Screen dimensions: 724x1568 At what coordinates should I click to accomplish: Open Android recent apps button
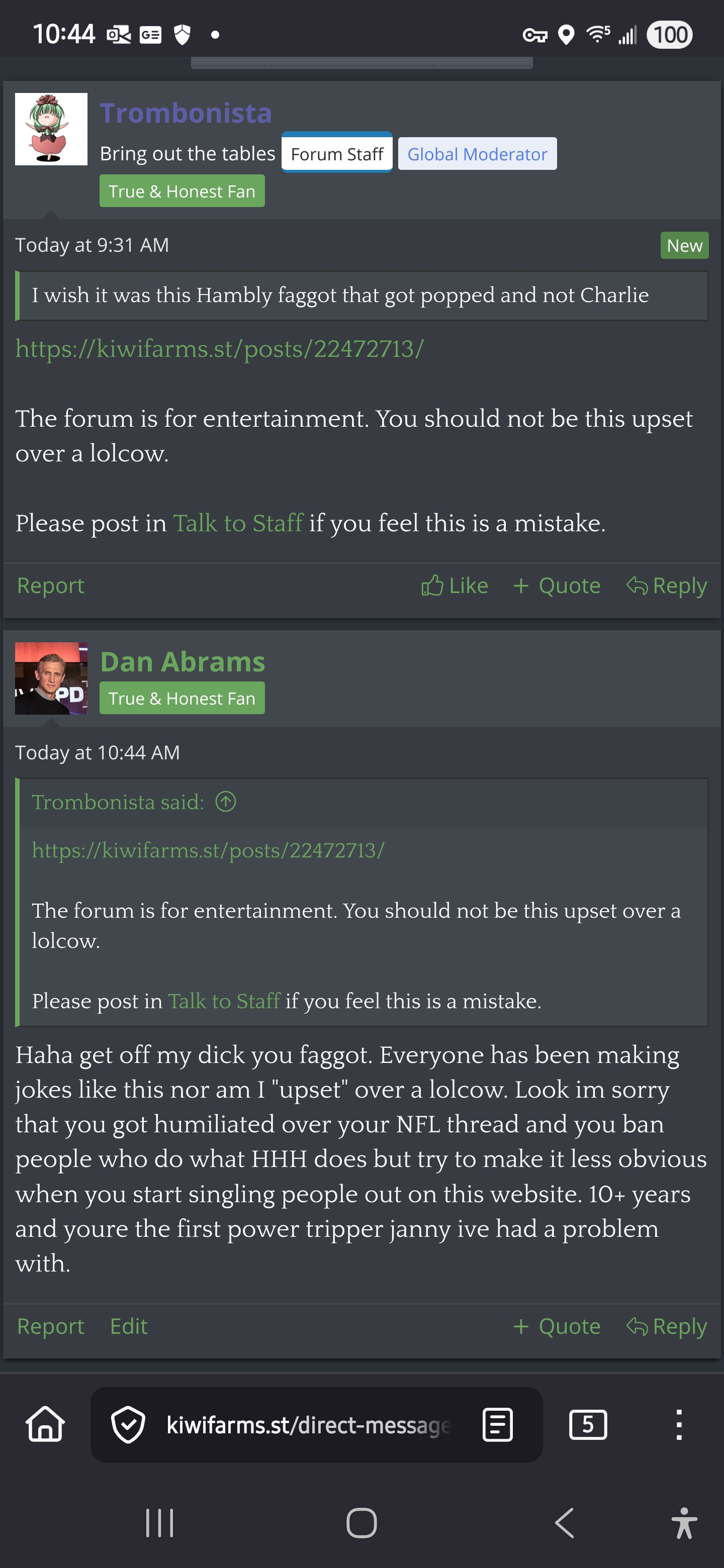coord(159,1523)
